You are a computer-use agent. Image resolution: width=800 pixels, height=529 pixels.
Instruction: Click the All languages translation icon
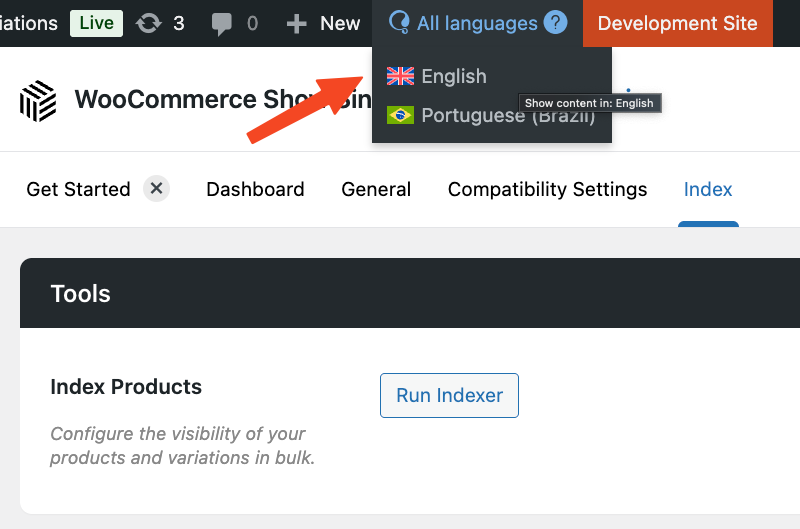point(399,23)
